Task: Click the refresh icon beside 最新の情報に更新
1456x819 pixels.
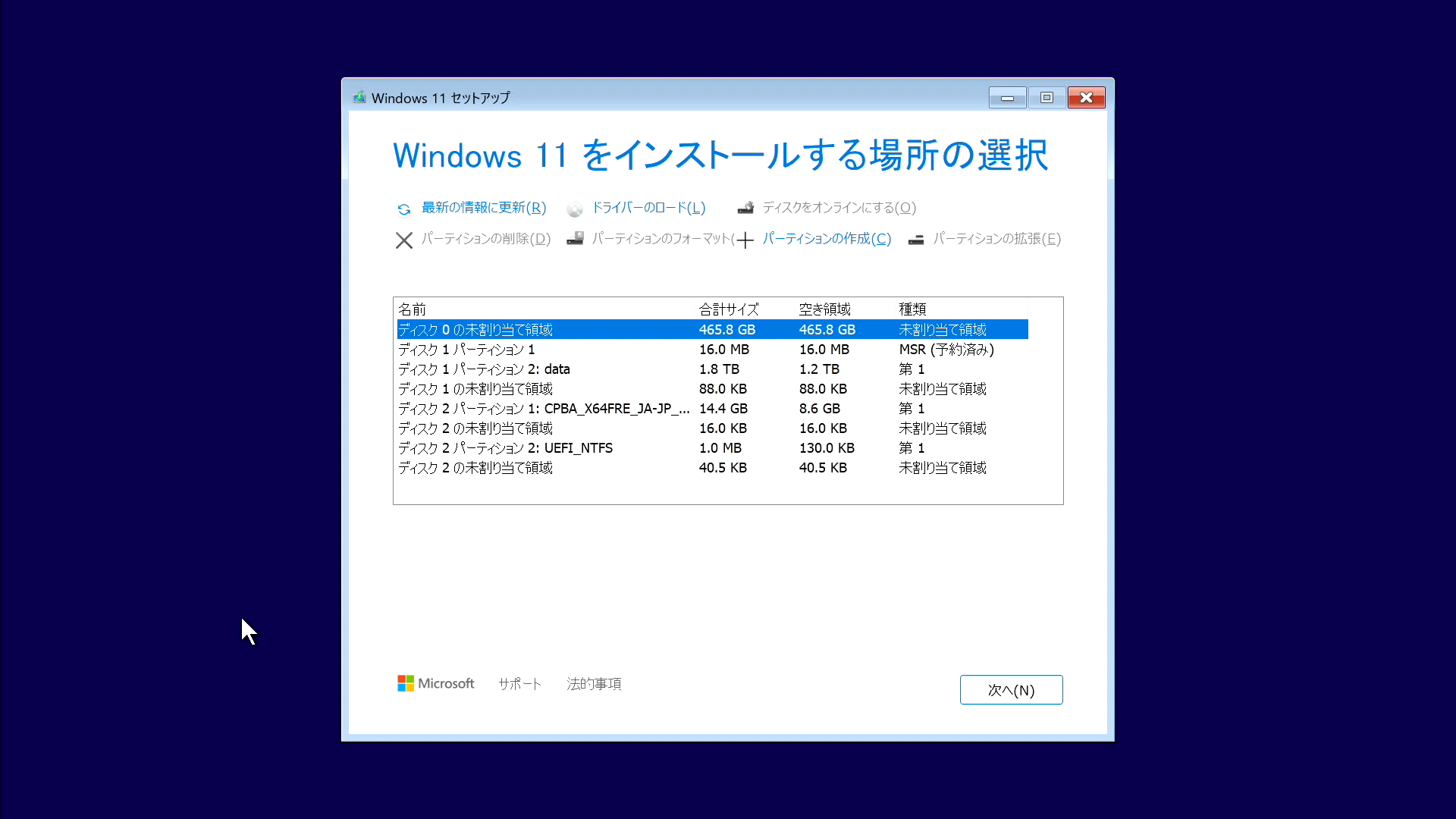Action: point(404,209)
